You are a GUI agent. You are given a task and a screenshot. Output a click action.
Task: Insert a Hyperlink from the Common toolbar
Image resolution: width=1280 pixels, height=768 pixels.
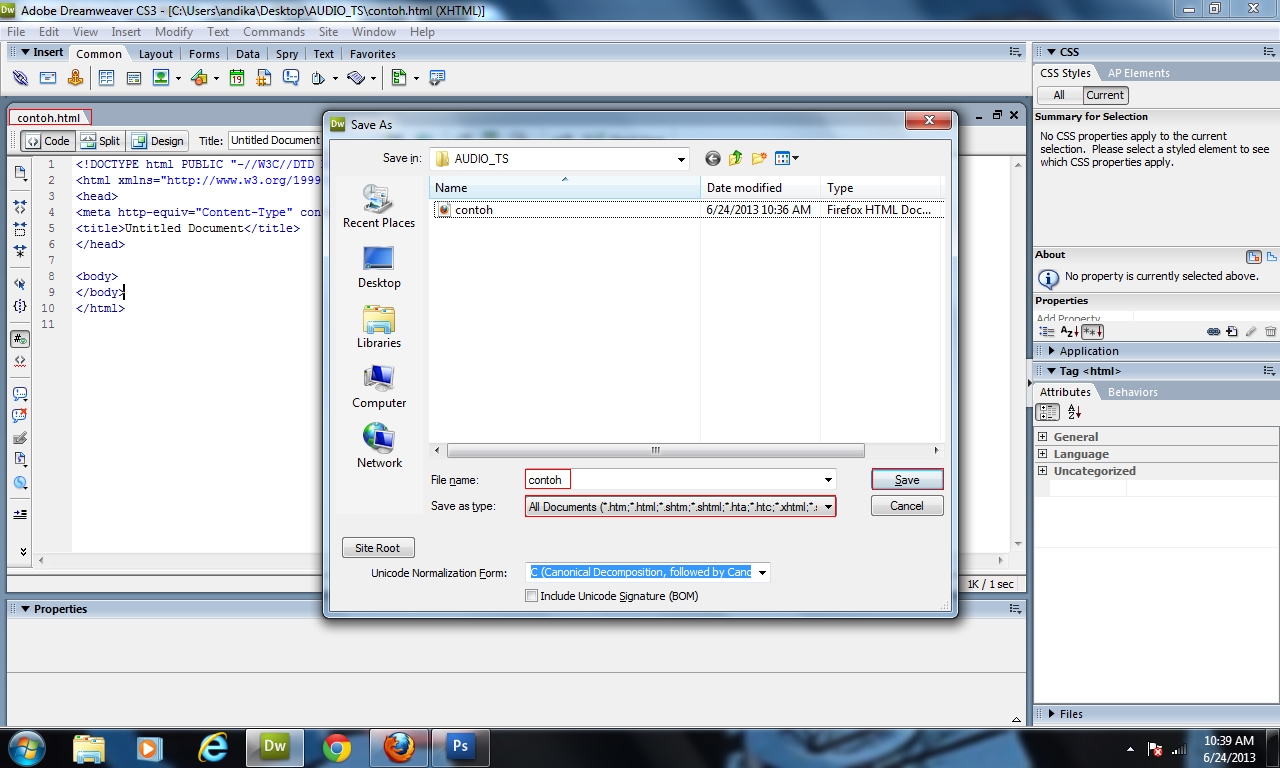coord(20,78)
